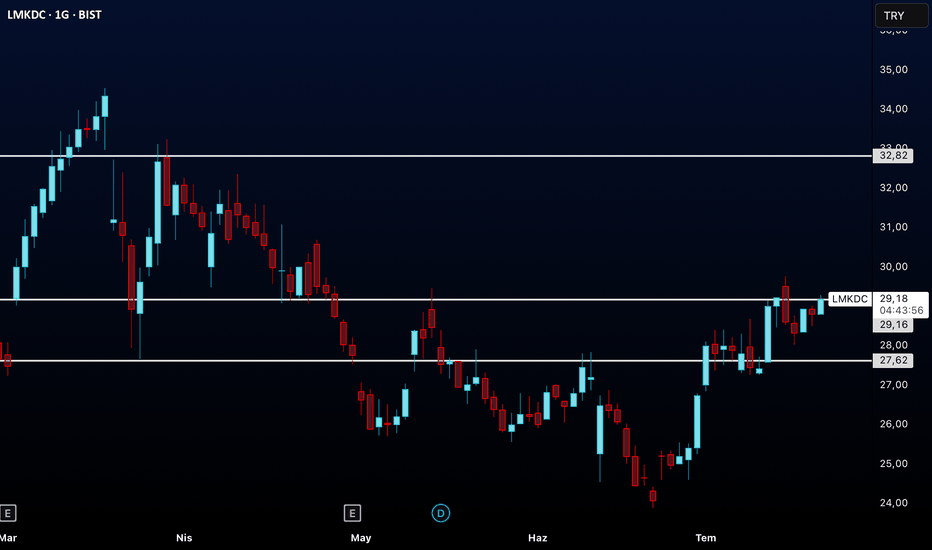This screenshot has height=550, width=932.
Task: Click the 29,18 current price tag
Action: [x=893, y=298]
